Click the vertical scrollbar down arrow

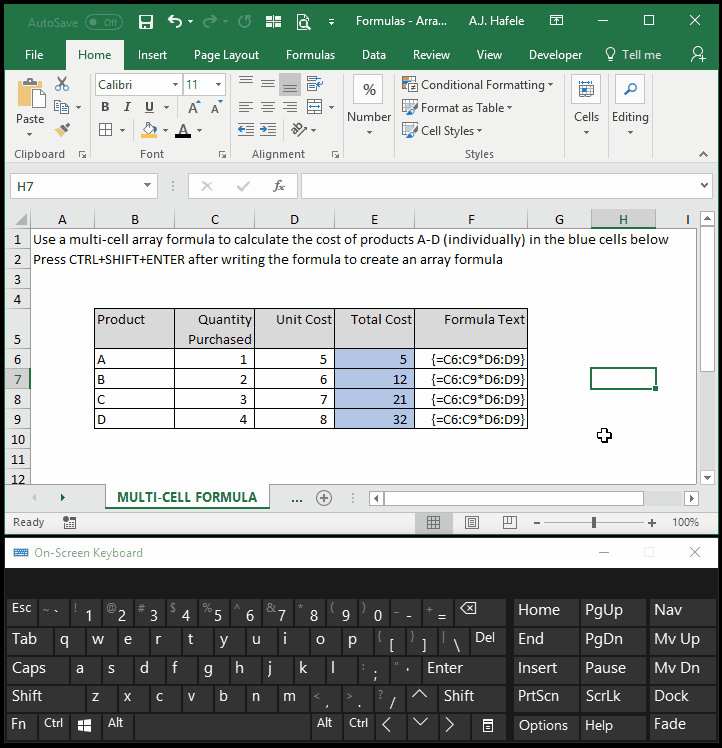[x=707, y=477]
